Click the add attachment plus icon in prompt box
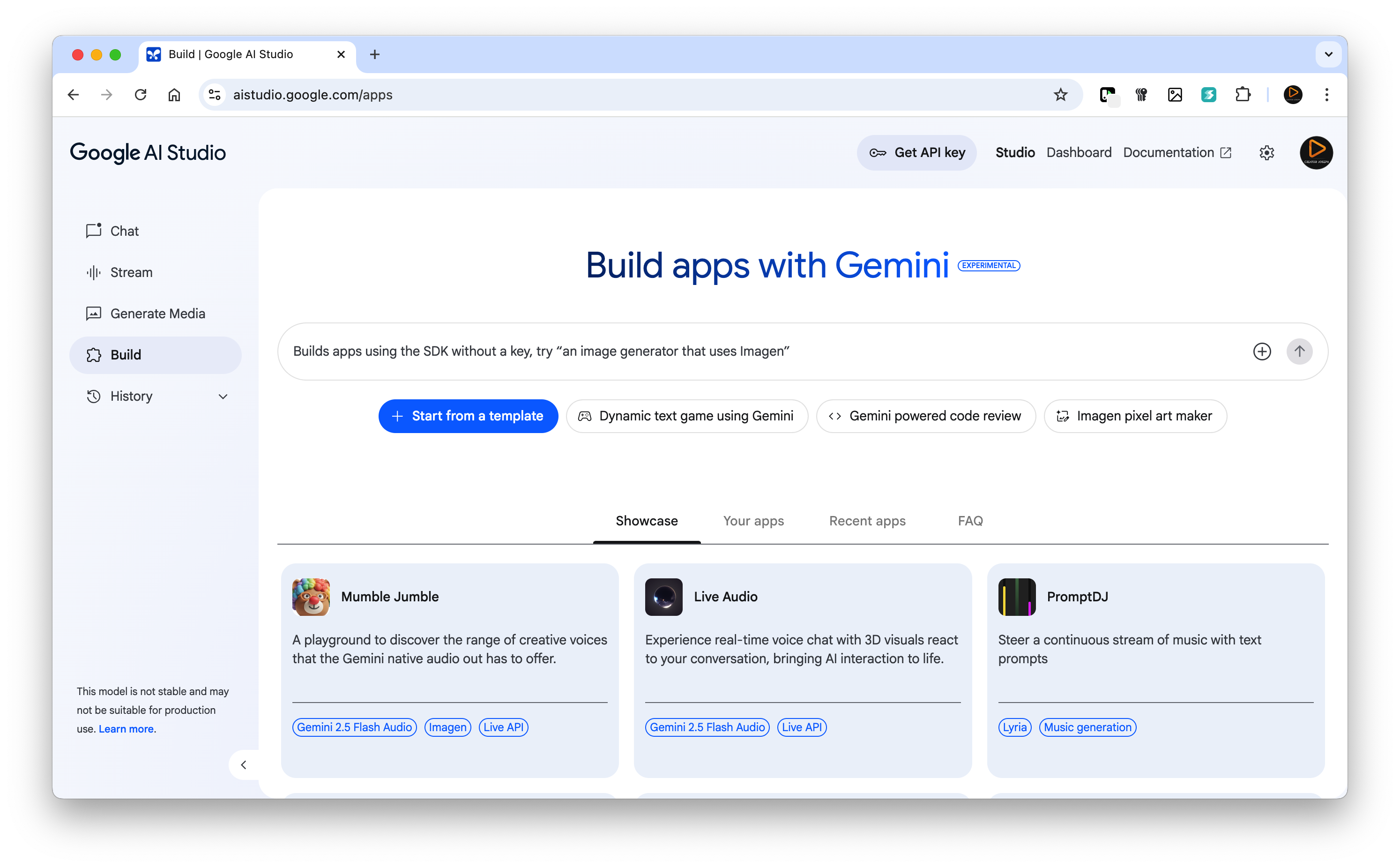 click(1262, 352)
